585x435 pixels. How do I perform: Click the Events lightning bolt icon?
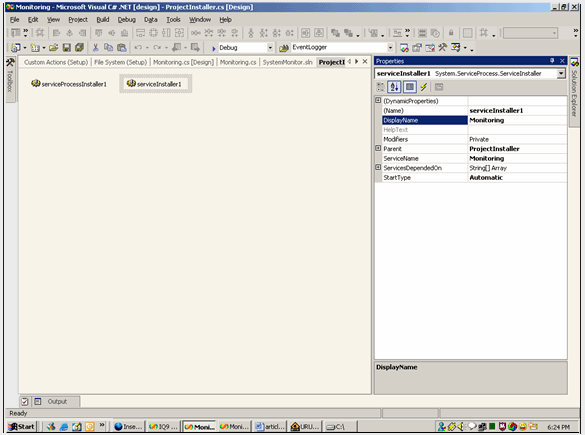(x=423, y=87)
